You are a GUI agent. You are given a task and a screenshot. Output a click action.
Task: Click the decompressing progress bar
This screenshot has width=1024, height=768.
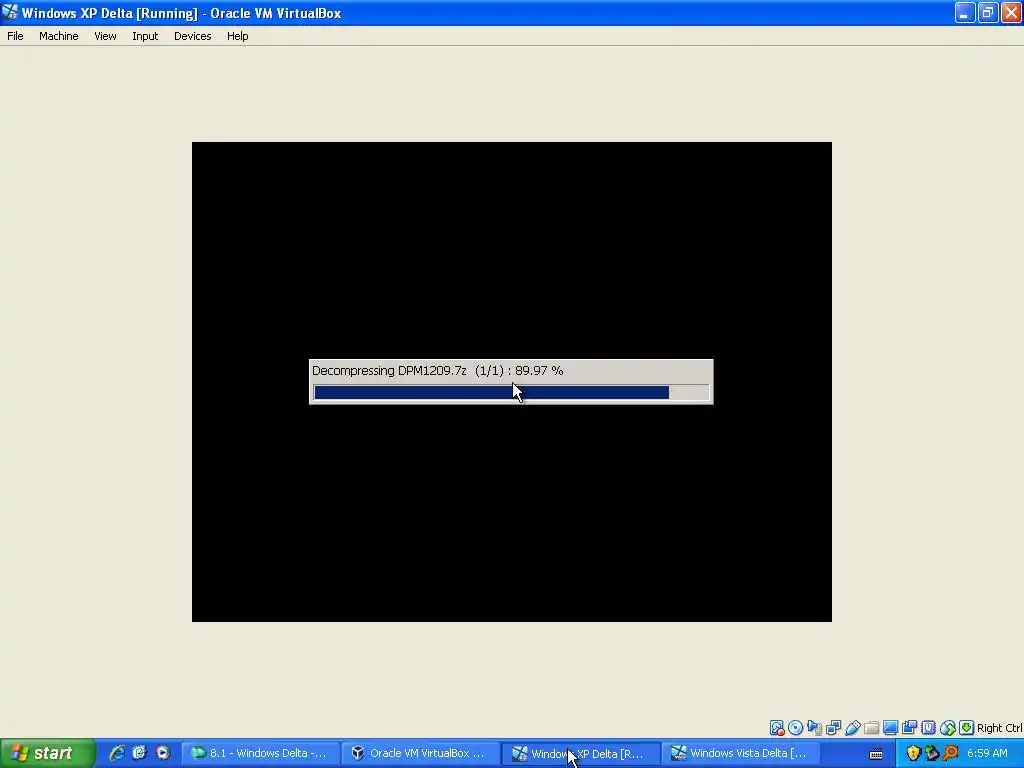point(511,392)
